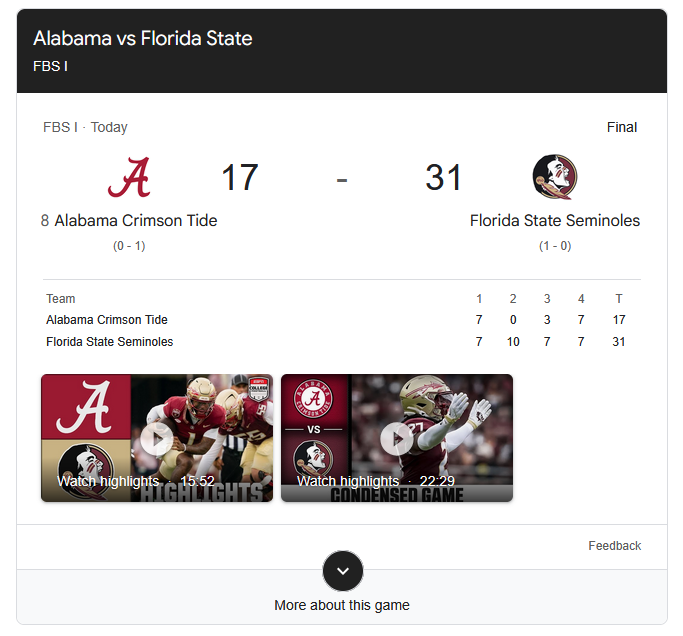The image size is (683, 636).
Task: Click the Florida State Seminoles logo
Action: (x=555, y=177)
